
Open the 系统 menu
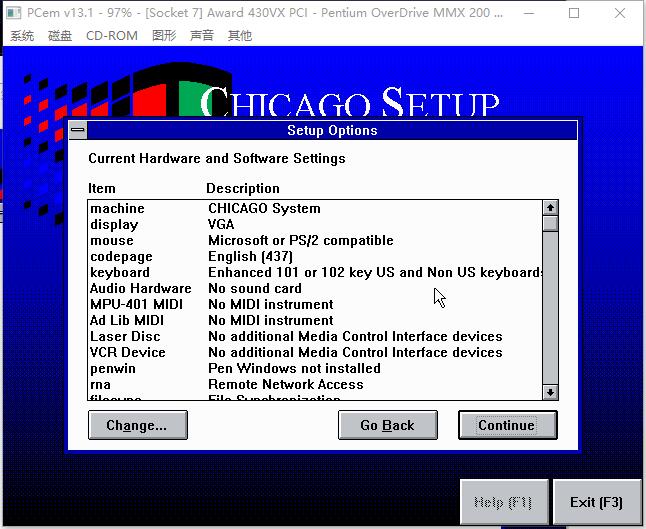(x=22, y=36)
